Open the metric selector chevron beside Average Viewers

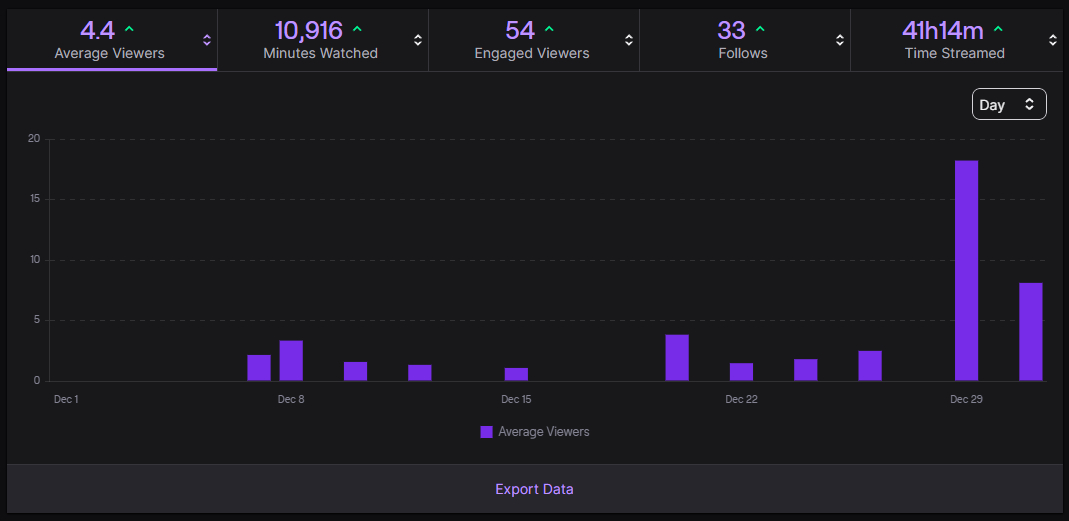pos(207,40)
